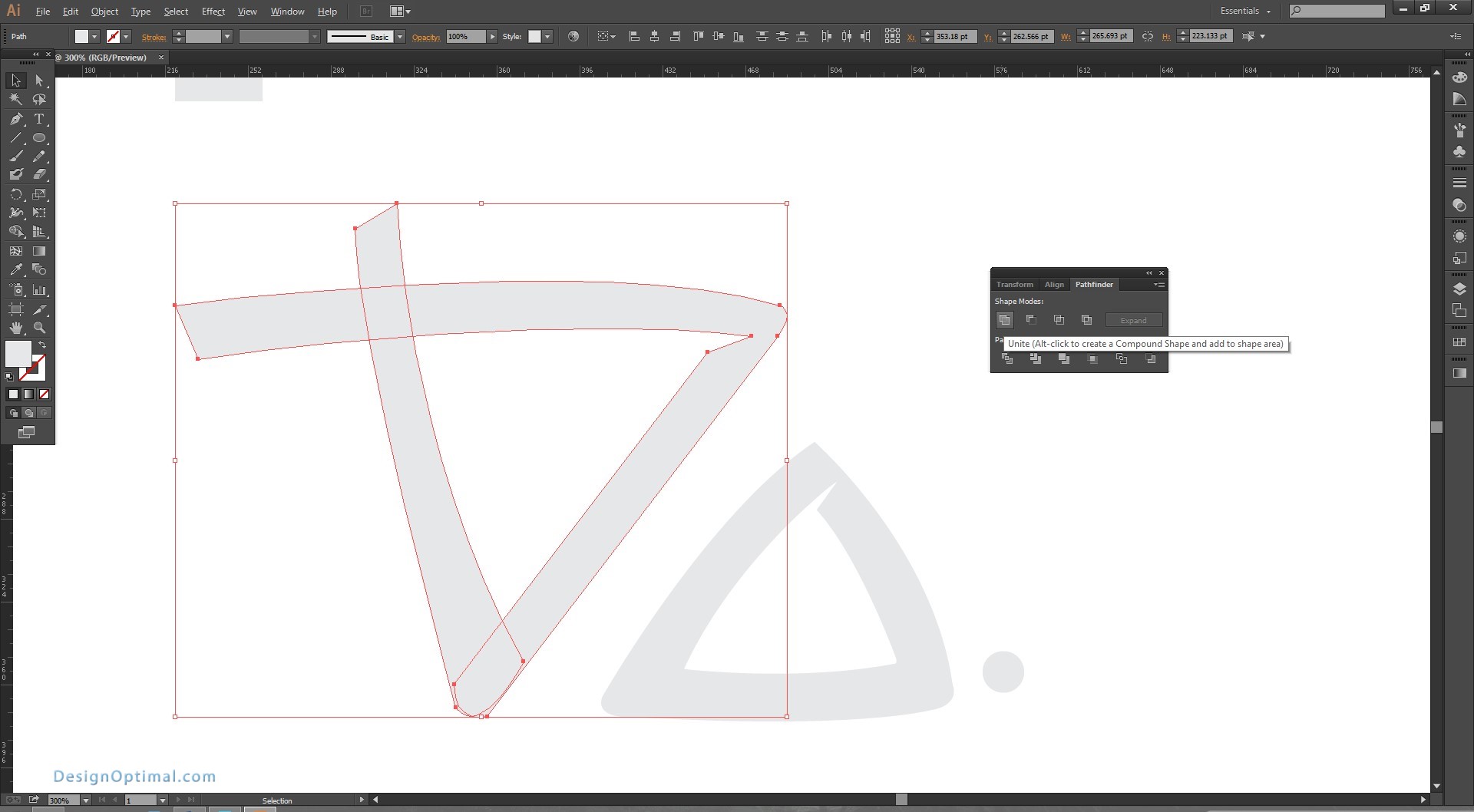
Task: Open the Effect menu
Action: coord(213,12)
